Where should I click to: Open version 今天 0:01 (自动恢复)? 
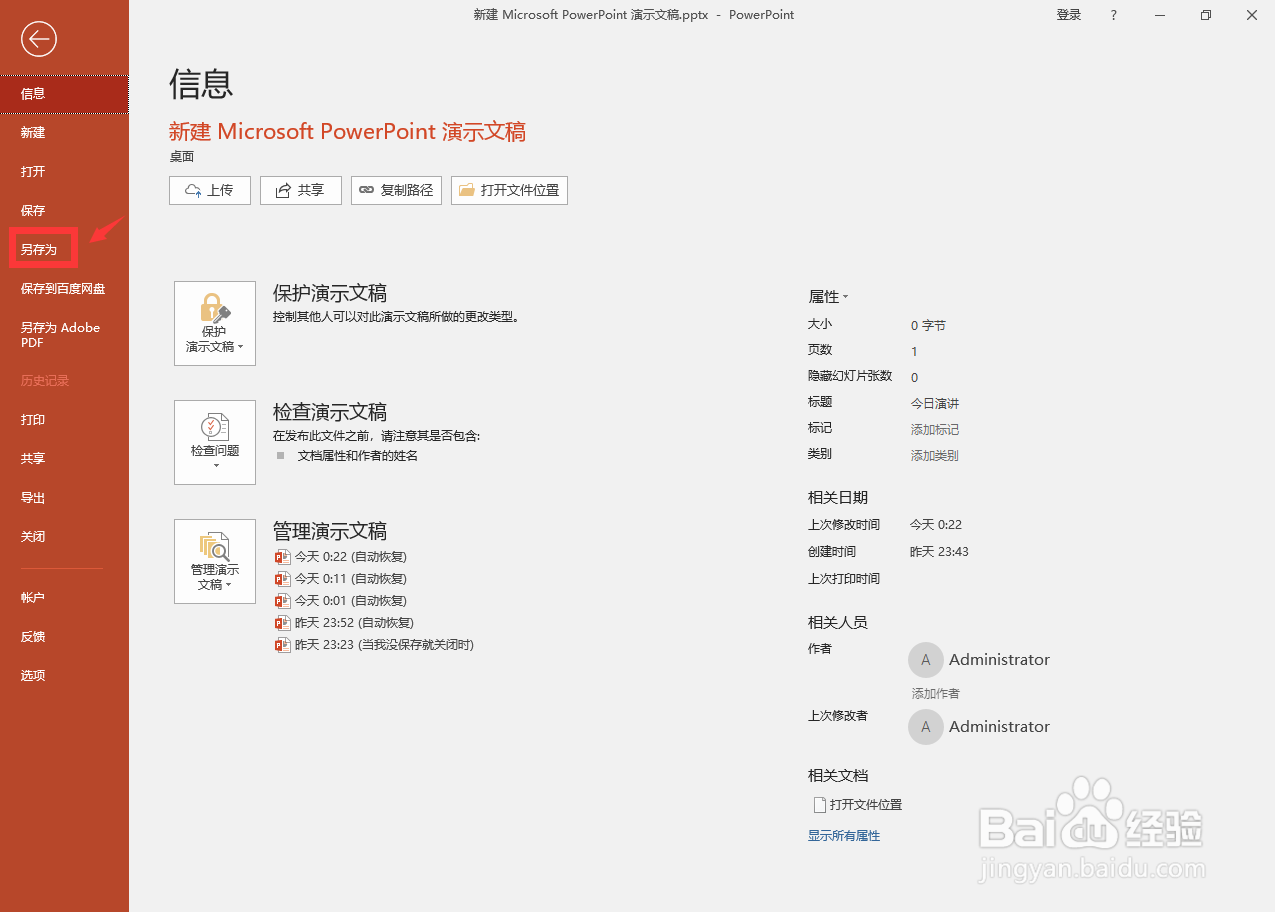pos(350,601)
